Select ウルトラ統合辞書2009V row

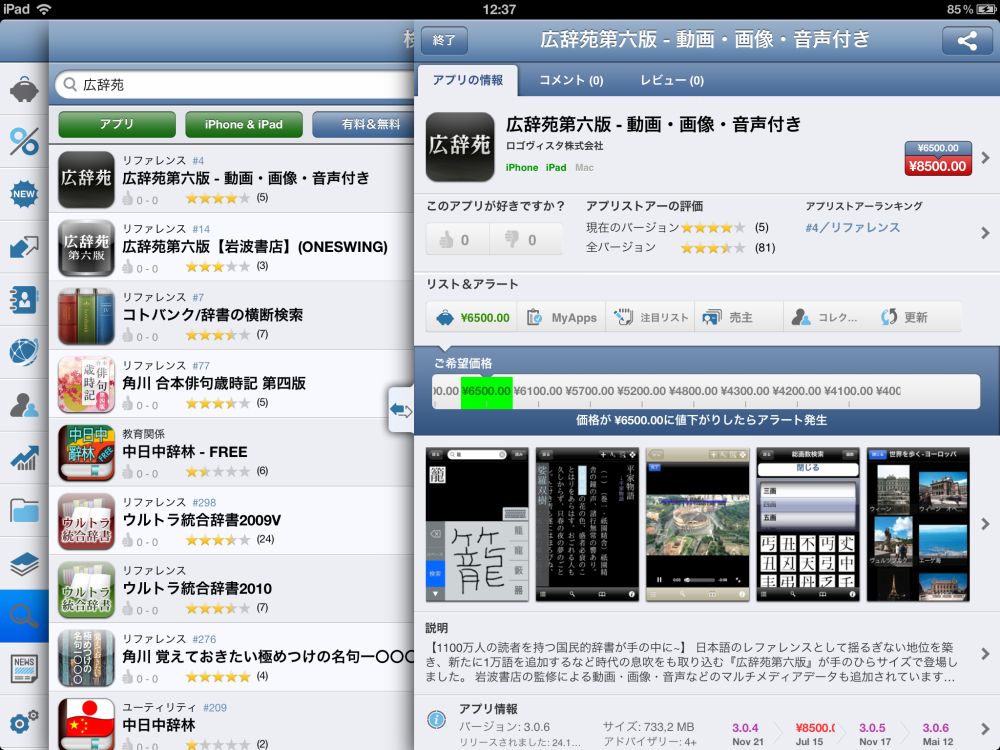(232, 520)
